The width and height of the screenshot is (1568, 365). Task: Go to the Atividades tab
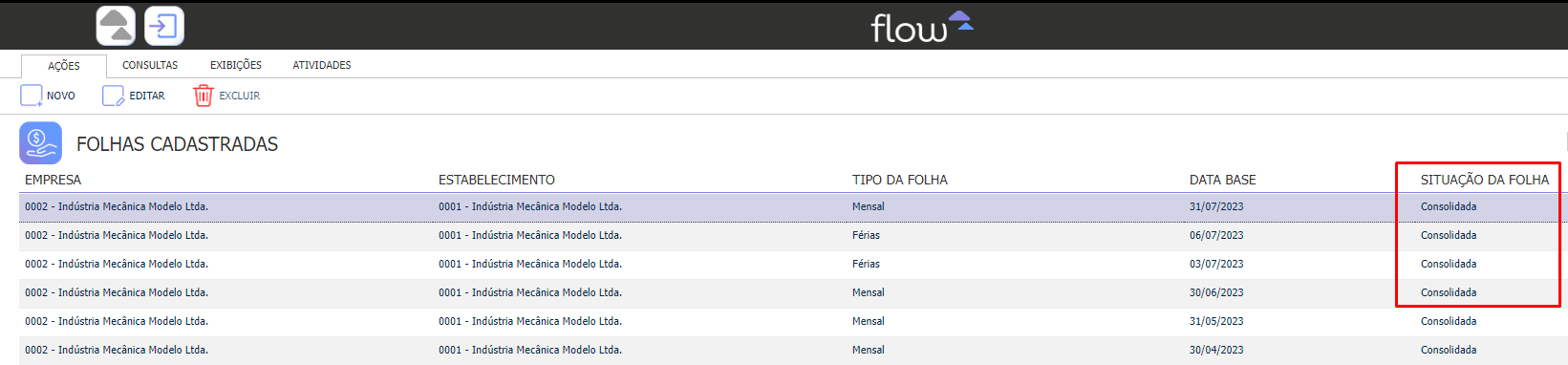tap(322, 65)
